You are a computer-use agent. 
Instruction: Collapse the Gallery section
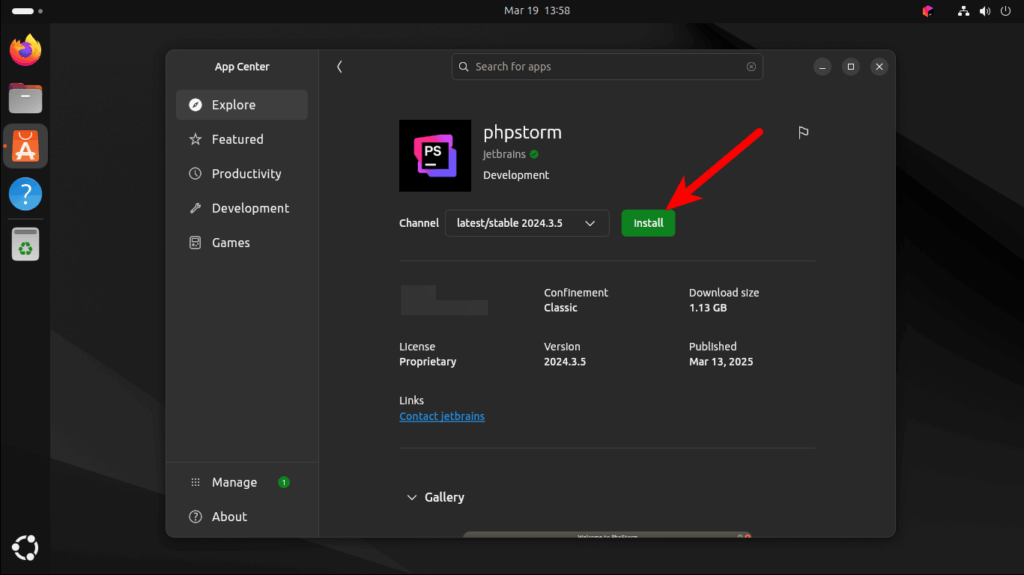pyautogui.click(x=435, y=497)
